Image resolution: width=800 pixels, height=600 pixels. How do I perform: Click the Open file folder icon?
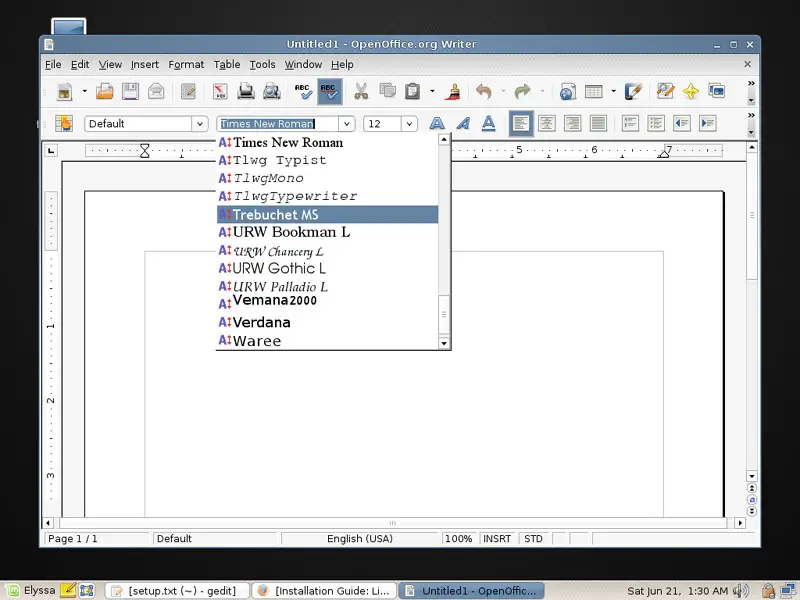coord(105,92)
